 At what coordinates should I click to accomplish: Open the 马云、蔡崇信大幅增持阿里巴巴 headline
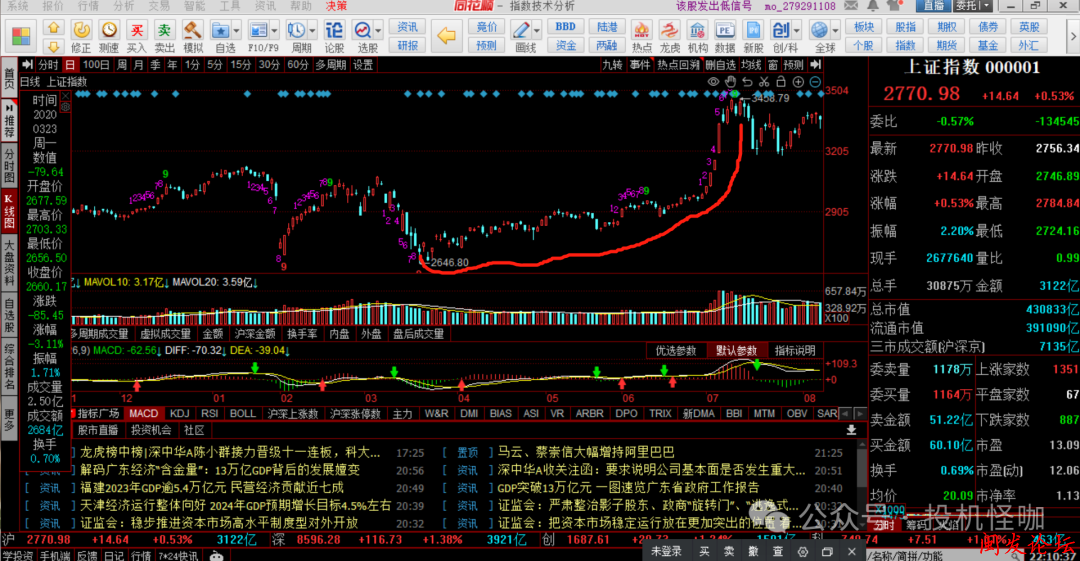tap(586, 452)
